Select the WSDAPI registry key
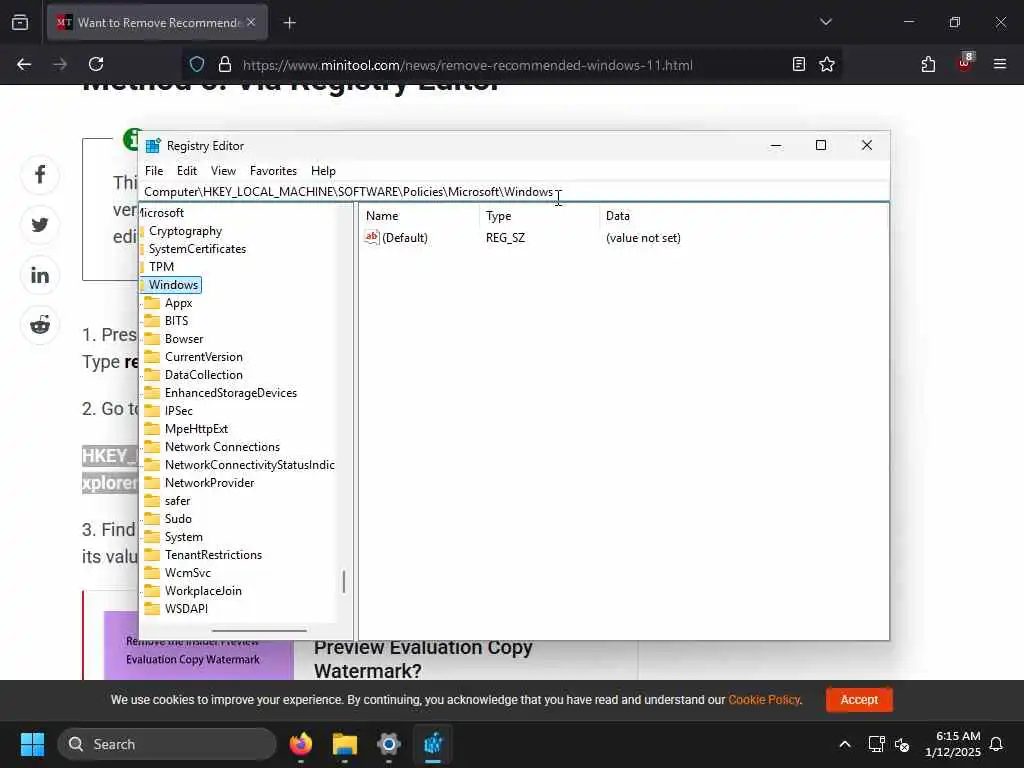1024x768 pixels. [x=186, y=609]
